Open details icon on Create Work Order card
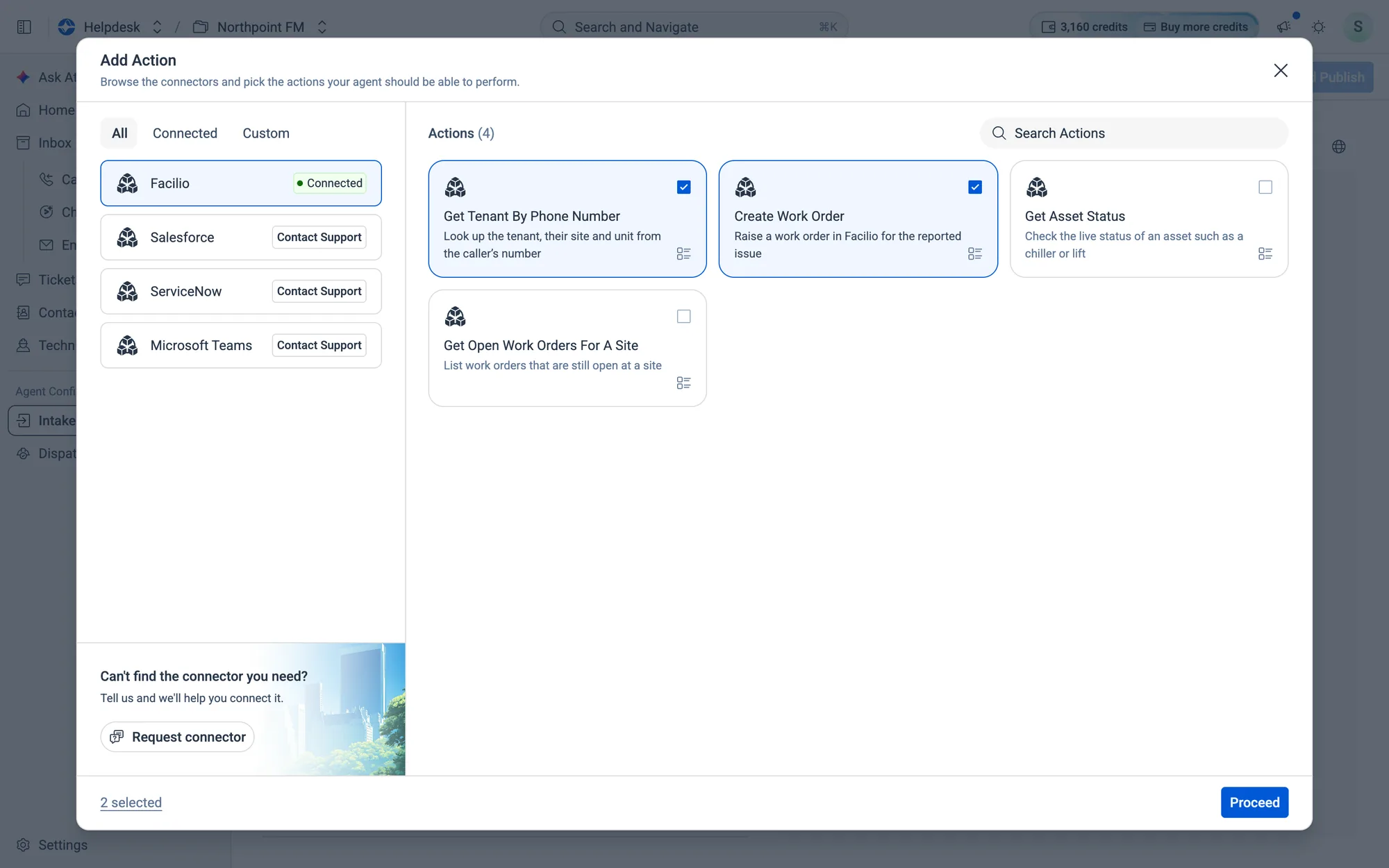The width and height of the screenshot is (1389, 868). coord(974,253)
